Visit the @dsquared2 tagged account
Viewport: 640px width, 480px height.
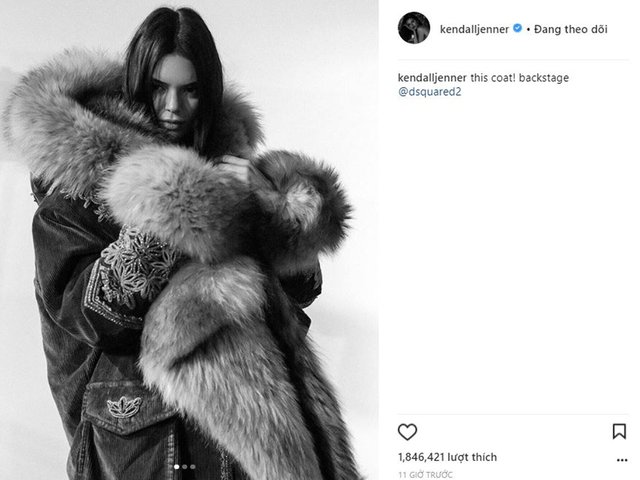tap(429, 92)
